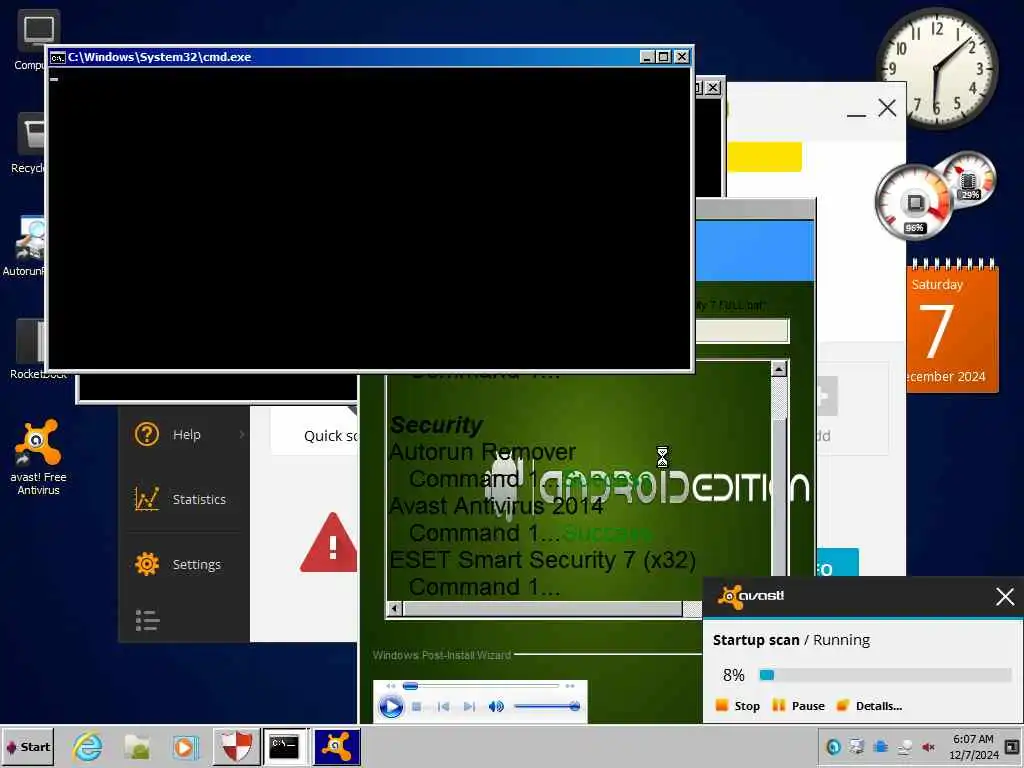Image resolution: width=1024 pixels, height=768 pixels.
Task: Open Windows Media Player from taskbar
Action: (x=185, y=747)
